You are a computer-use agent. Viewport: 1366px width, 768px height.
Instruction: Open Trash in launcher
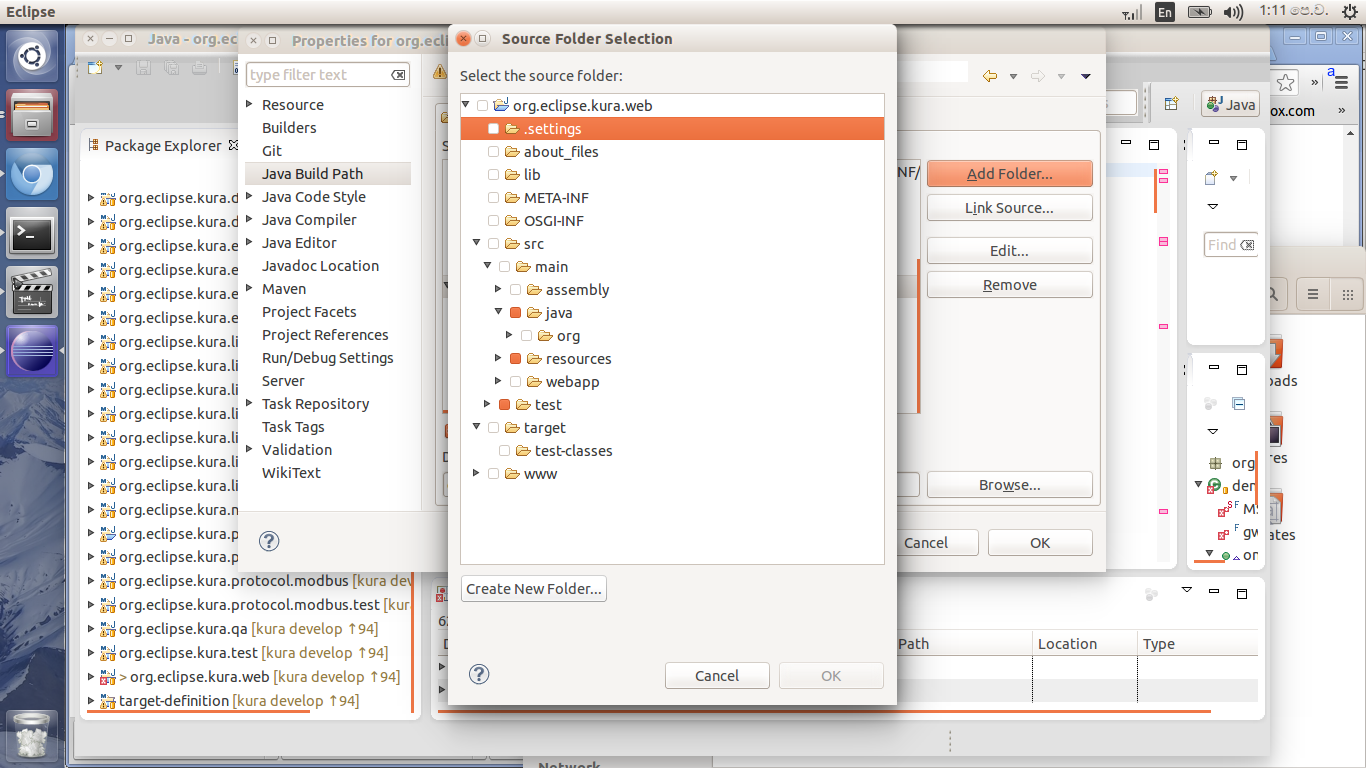coord(32,736)
